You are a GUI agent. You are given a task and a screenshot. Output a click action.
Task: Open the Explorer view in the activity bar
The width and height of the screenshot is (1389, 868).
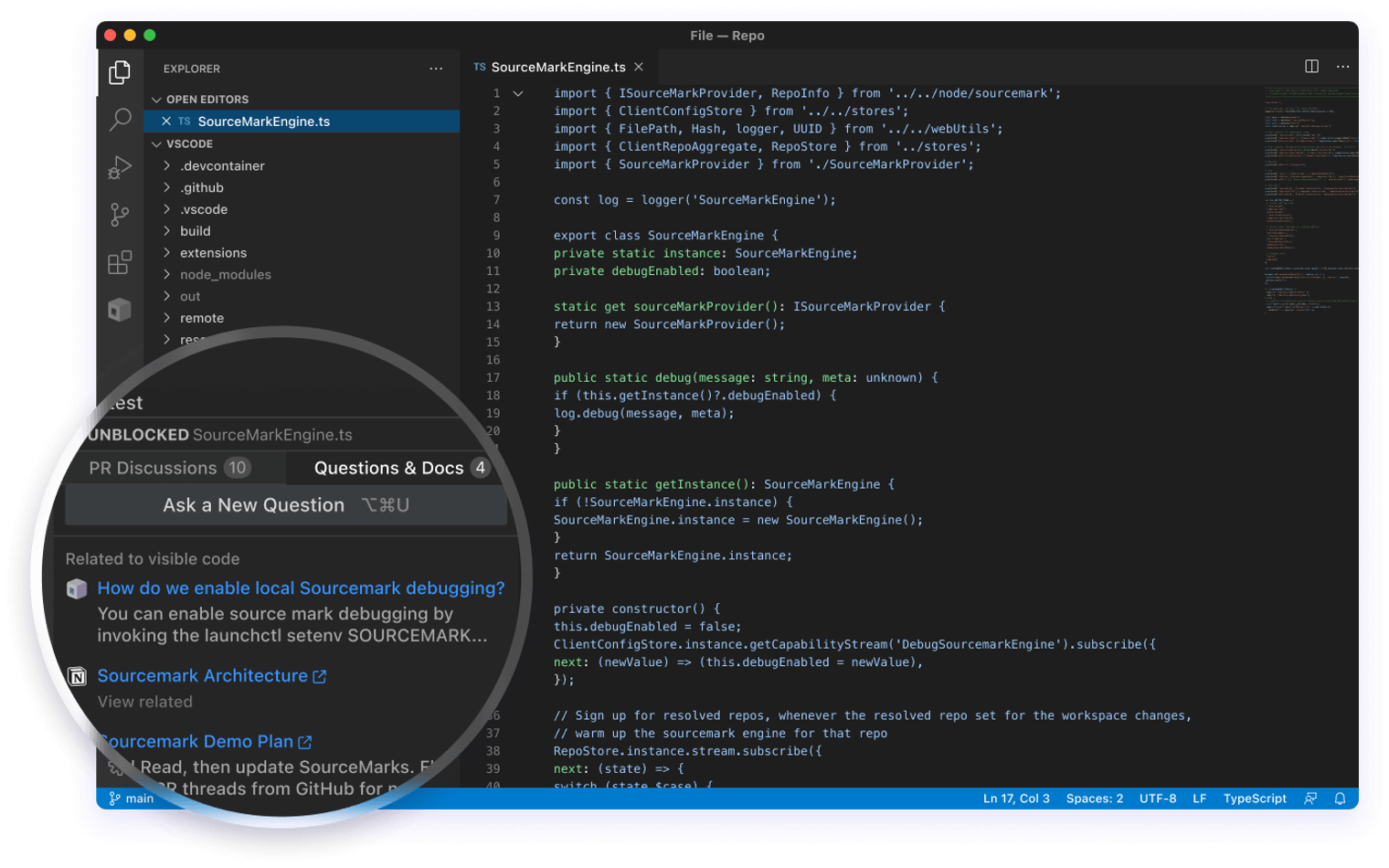click(120, 72)
